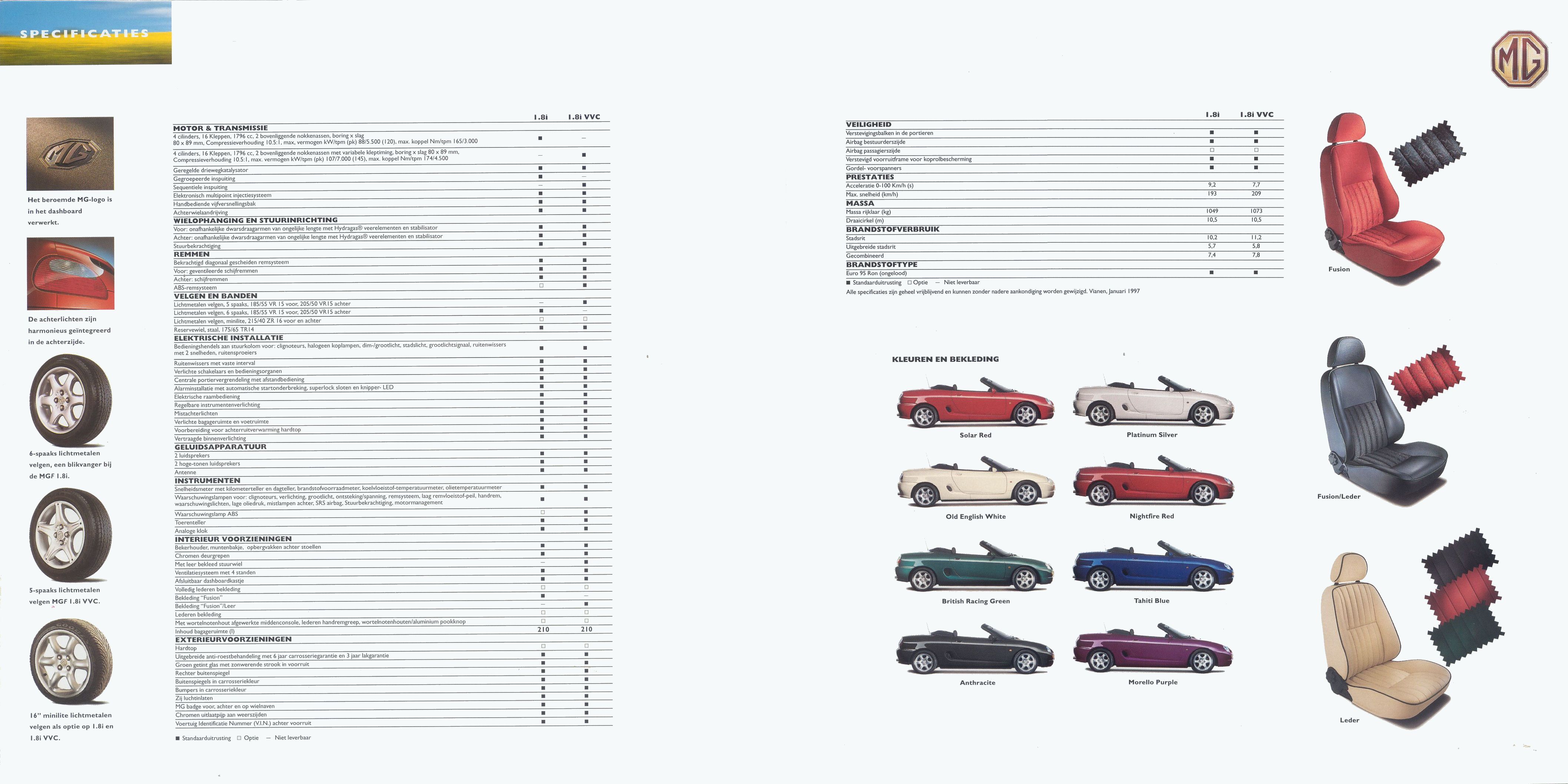
Task: Select the Morello Purple car image
Action: coord(1153,648)
